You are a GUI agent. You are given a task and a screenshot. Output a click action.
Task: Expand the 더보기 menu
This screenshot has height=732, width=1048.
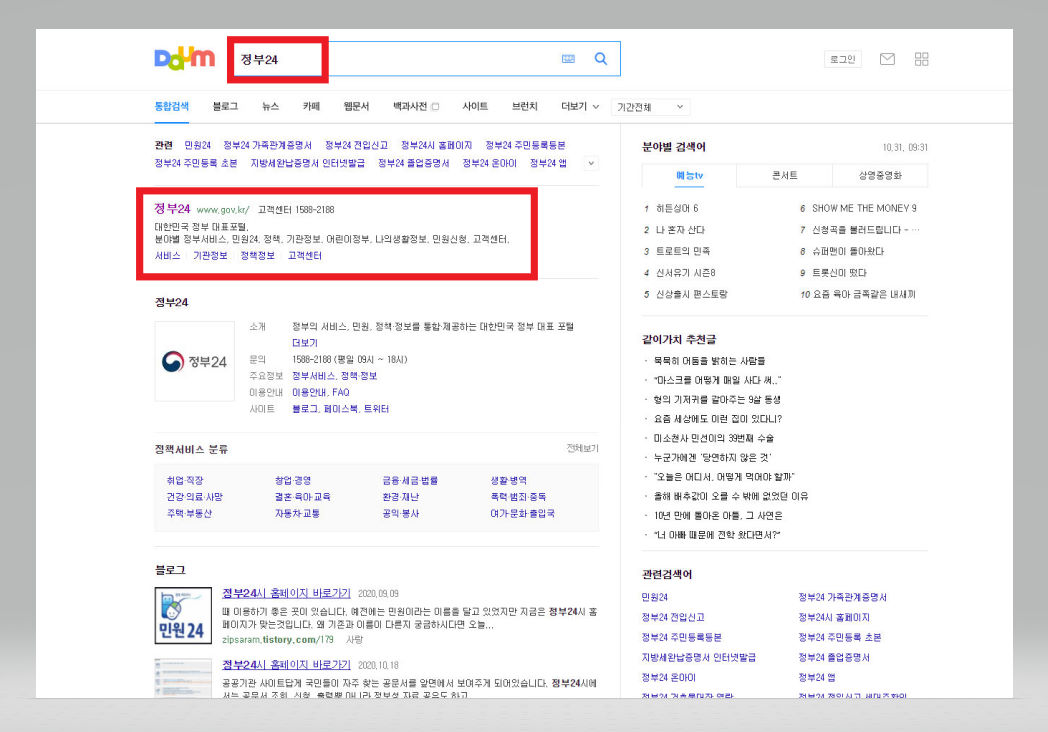tap(579, 106)
